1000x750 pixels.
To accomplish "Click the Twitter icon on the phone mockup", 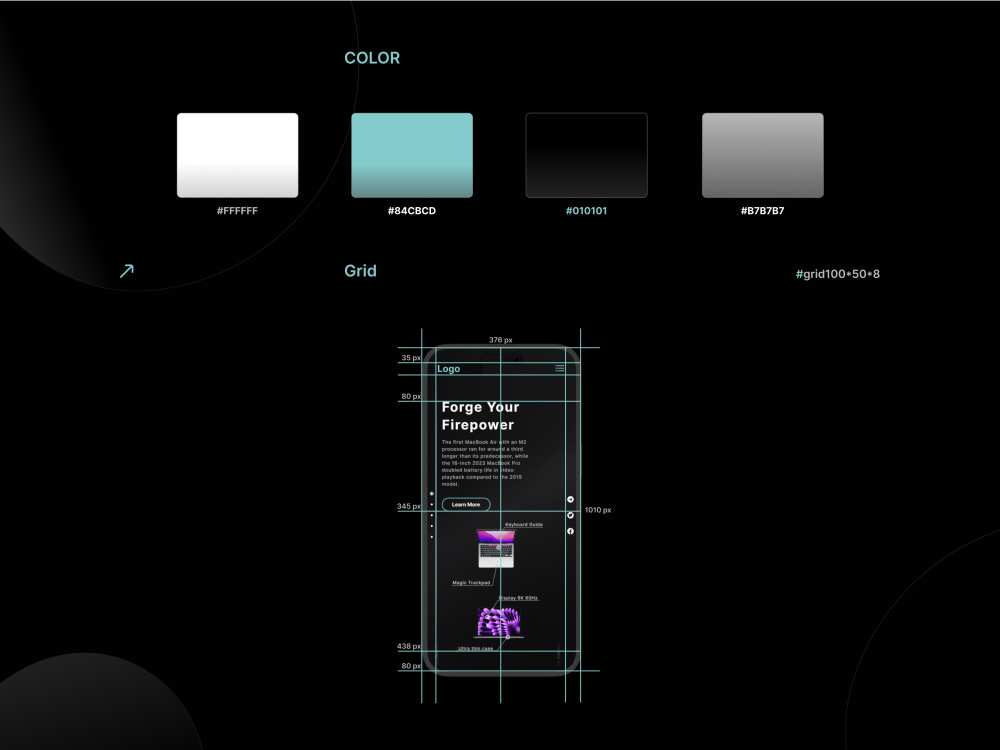I will coord(570,515).
